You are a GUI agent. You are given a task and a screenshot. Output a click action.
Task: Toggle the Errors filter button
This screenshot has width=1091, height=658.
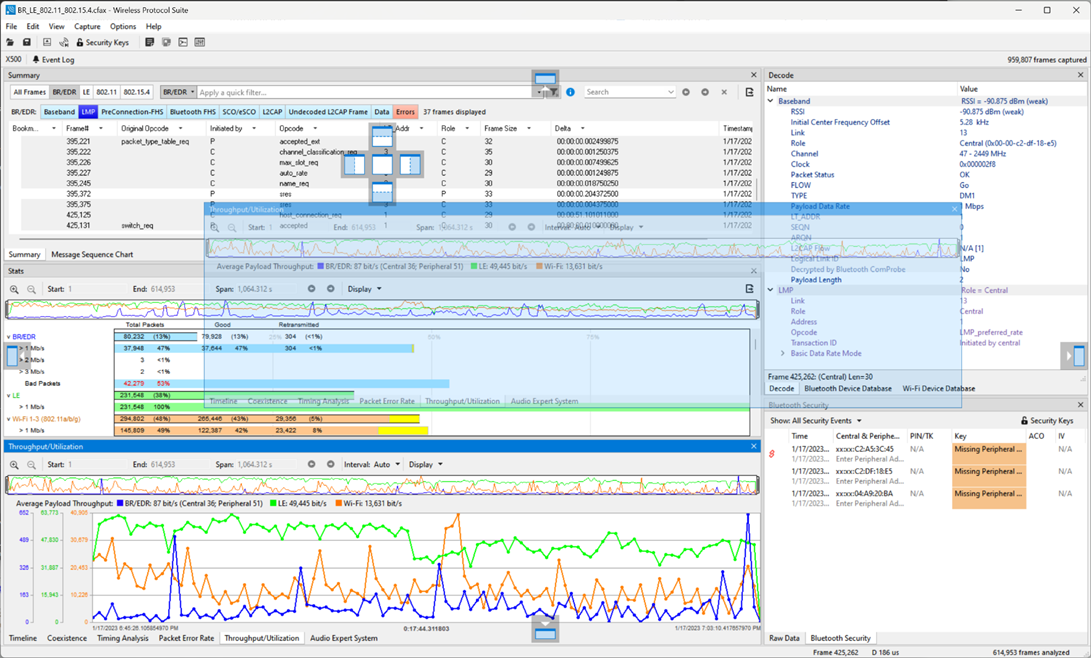405,112
